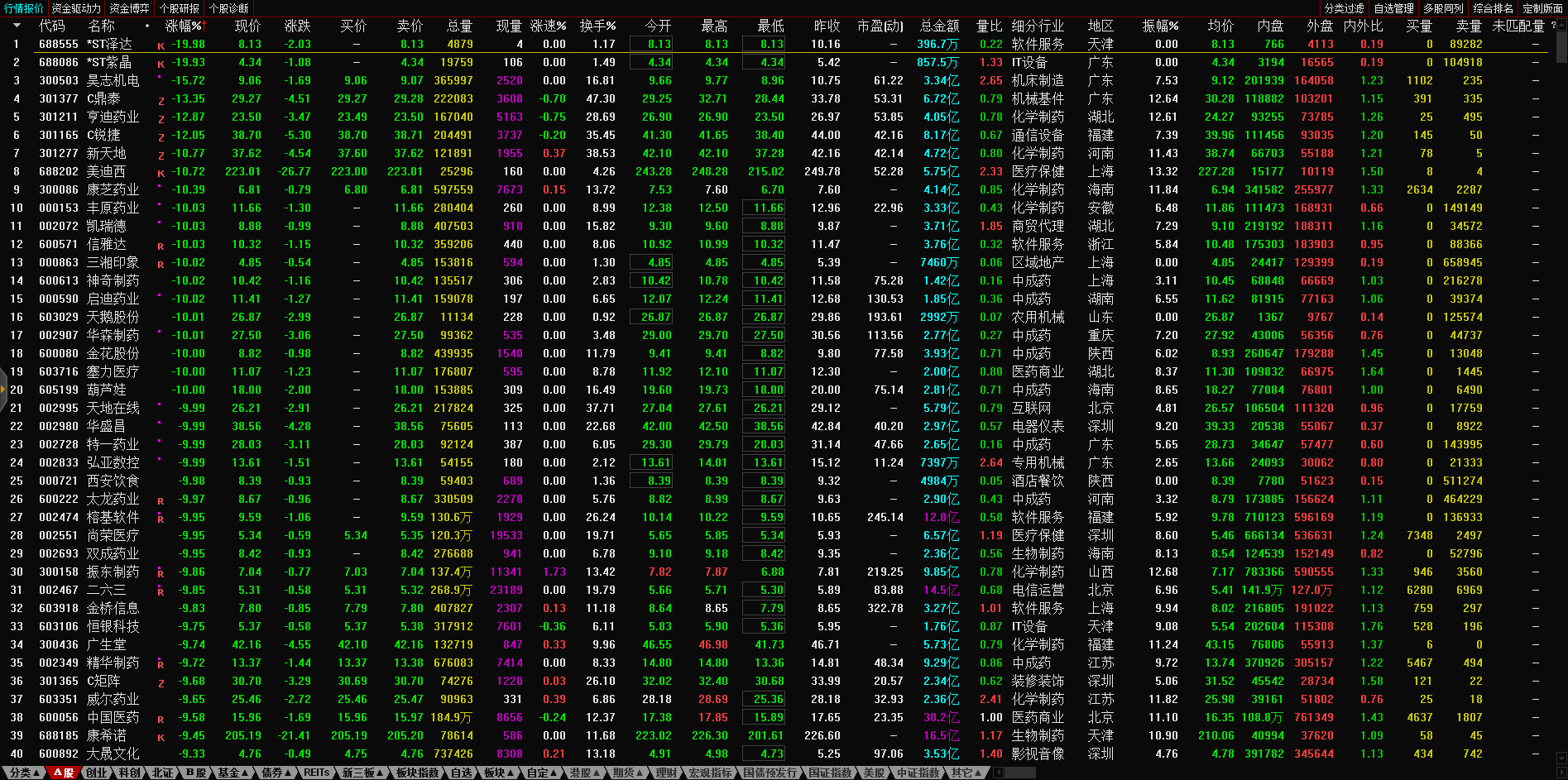This screenshot has width=1568, height=780.
Task: Open the 个股诊断 tab
Action: point(229,8)
